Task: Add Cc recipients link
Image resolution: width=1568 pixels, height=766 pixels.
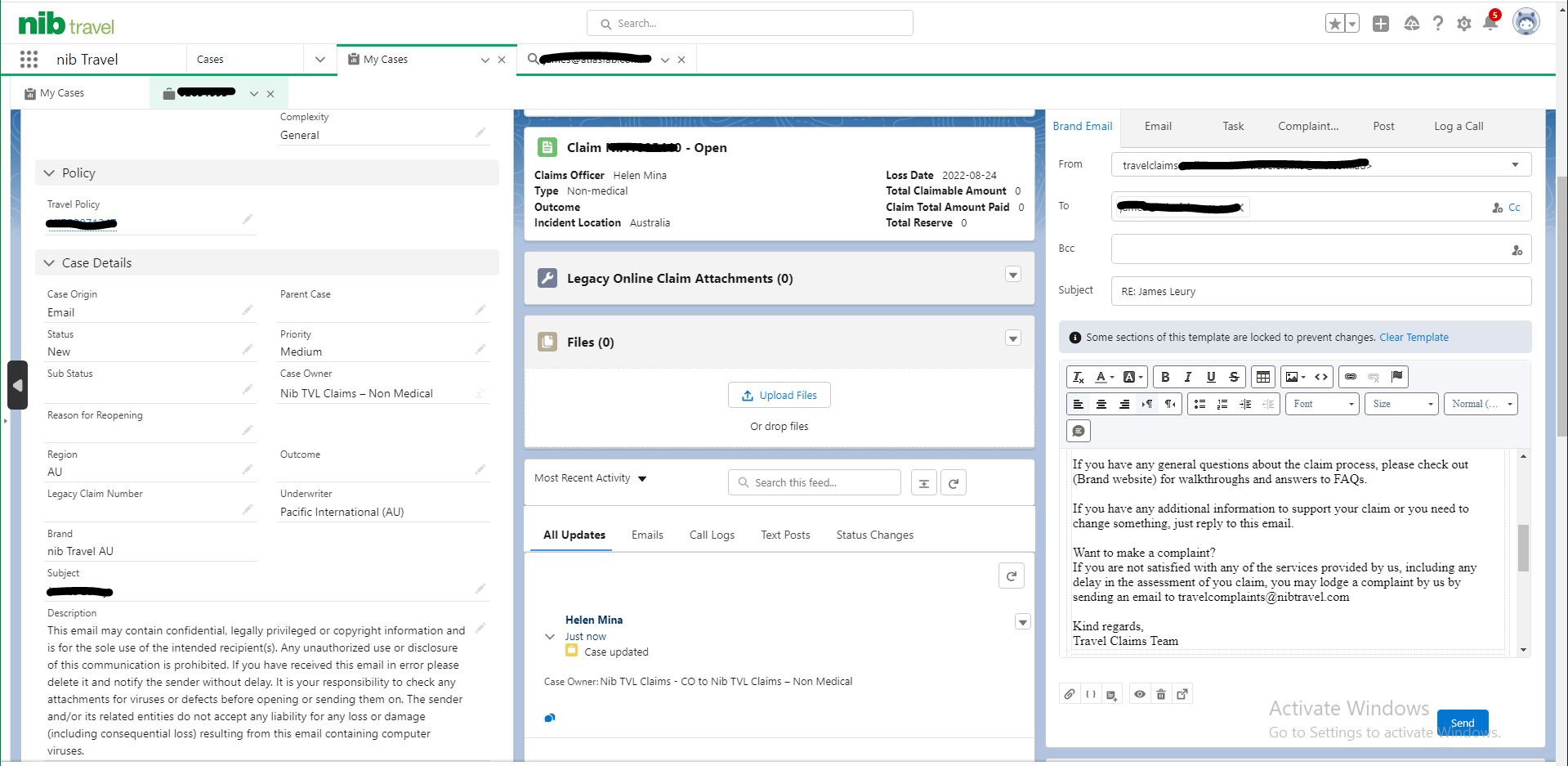Action: pyautogui.click(x=1514, y=208)
